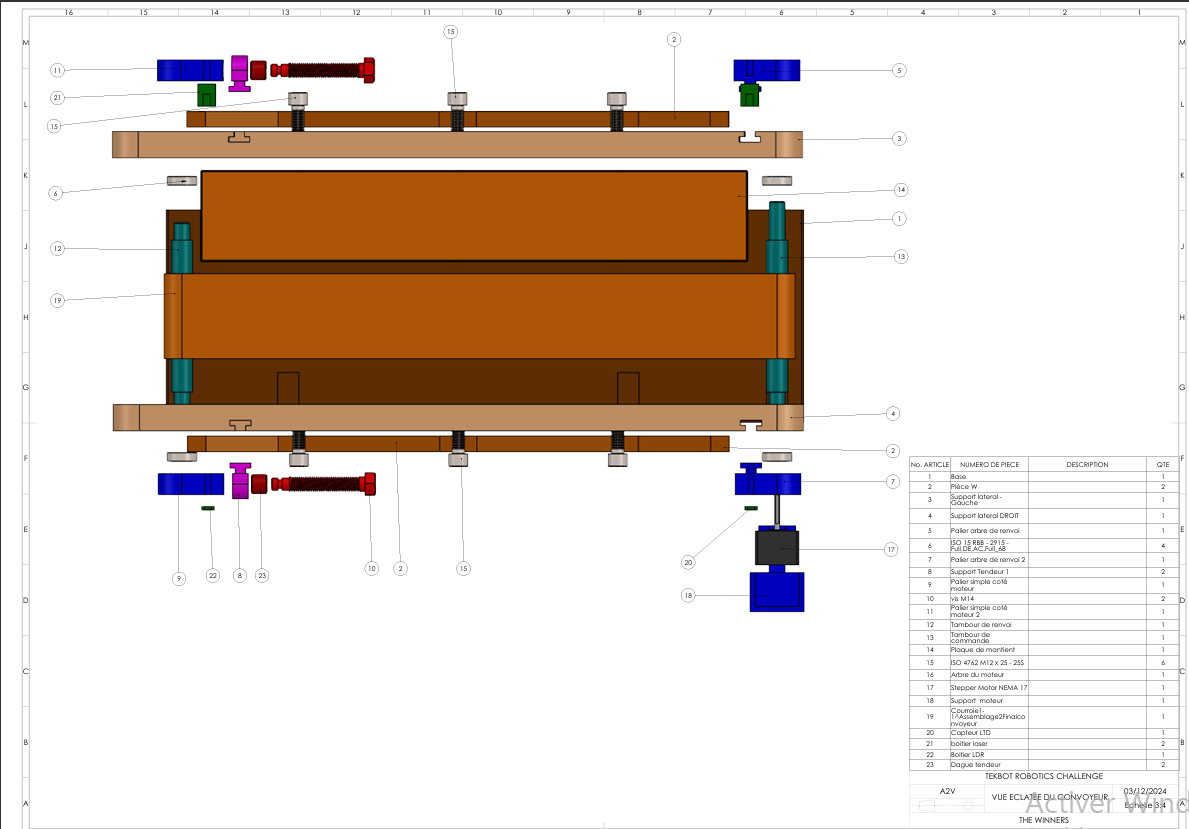Screen dimensions: 1189x829
Task: Select balloon 22 at the bottom left
Action: pyautogui.click(x=212, y=575)
